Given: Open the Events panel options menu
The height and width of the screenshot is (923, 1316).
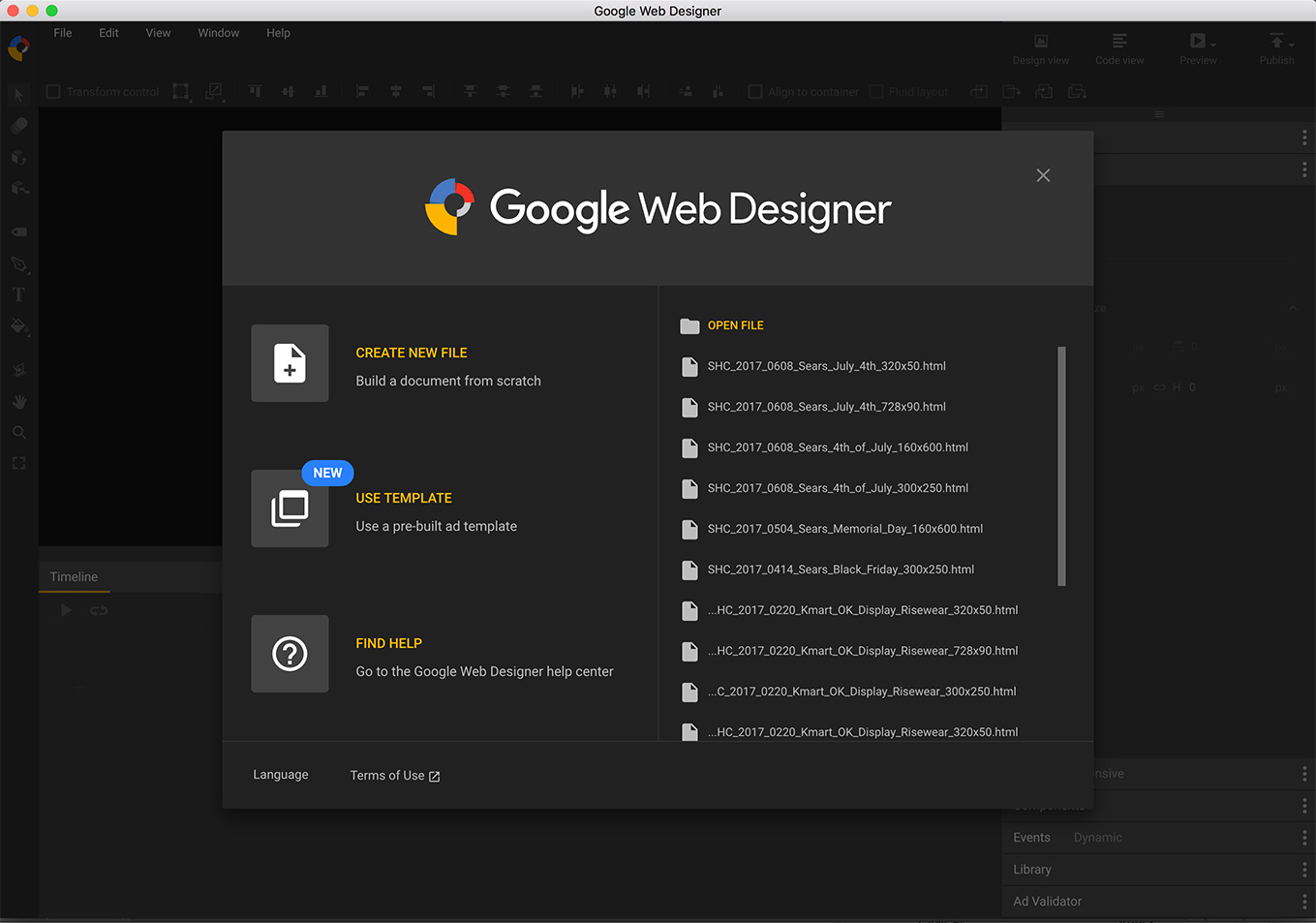Looking at the screenshot, I should [x=1304, y=838].
